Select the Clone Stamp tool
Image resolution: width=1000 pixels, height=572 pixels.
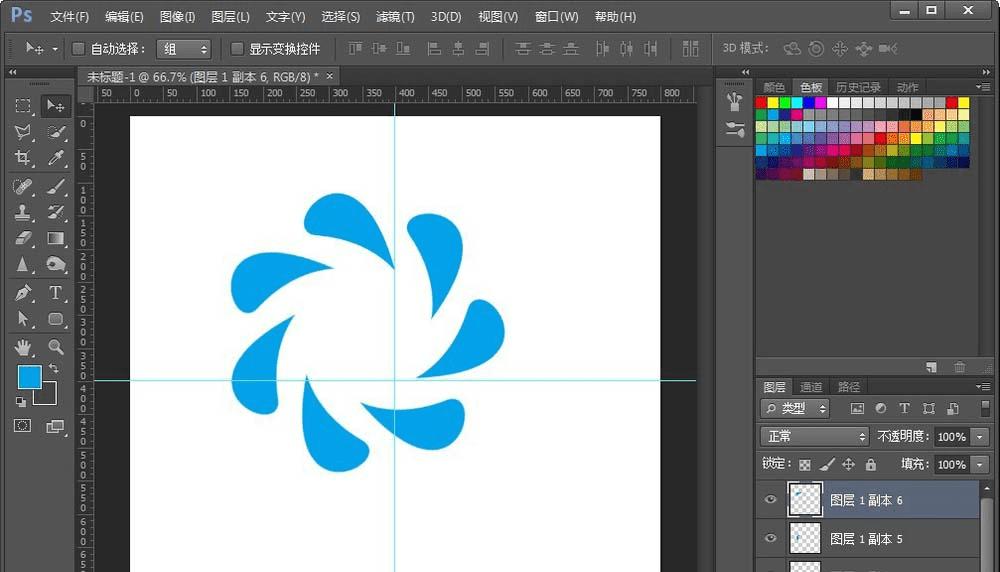pyautogui.click(x=23, y=212)
